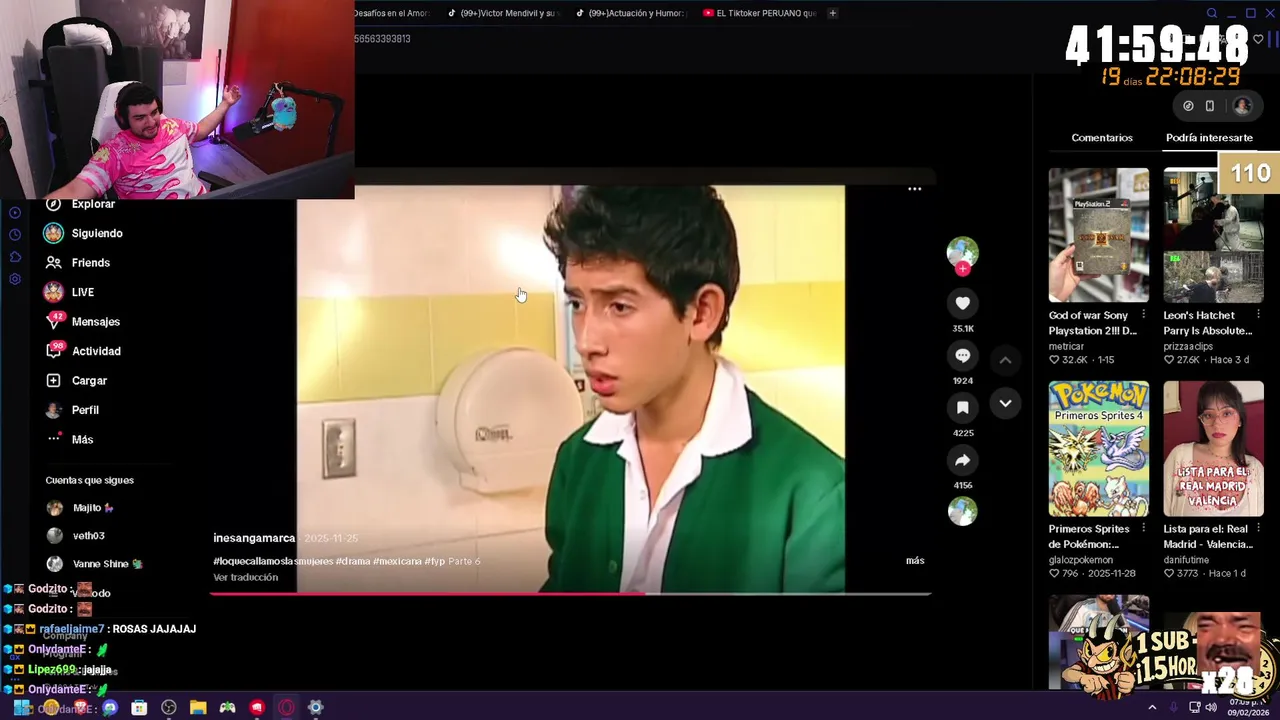Open the Opera sidebar history clock icon
Viewport: 1280px width, 720px height.
(x=15, y=234)
